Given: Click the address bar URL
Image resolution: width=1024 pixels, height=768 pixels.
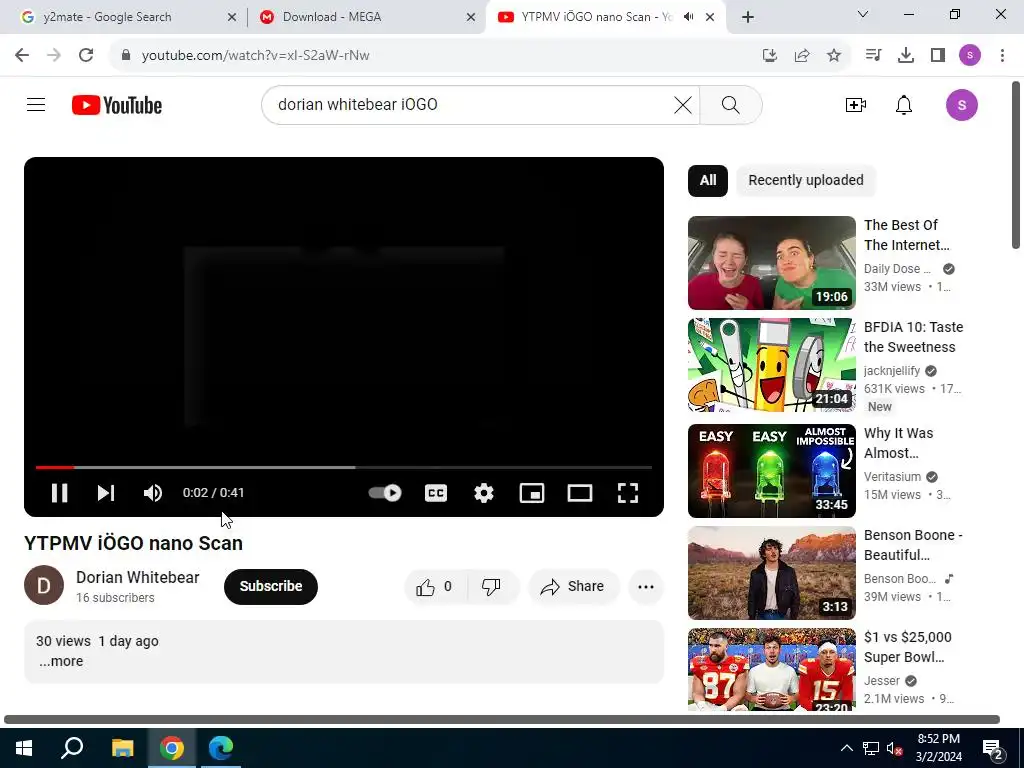Looking at the screenshot, I should click(x=255, y=56).
